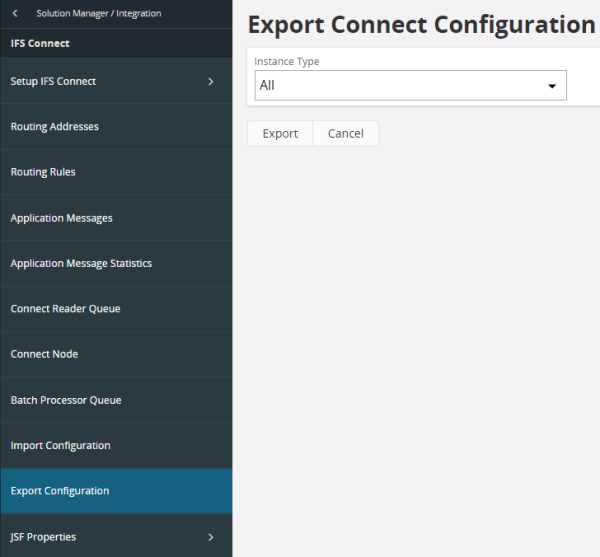Viewport: 600px width, 557px height.
Task: Expand the JSF Properties chevron arrow
Action: click(x=210, y=537)
